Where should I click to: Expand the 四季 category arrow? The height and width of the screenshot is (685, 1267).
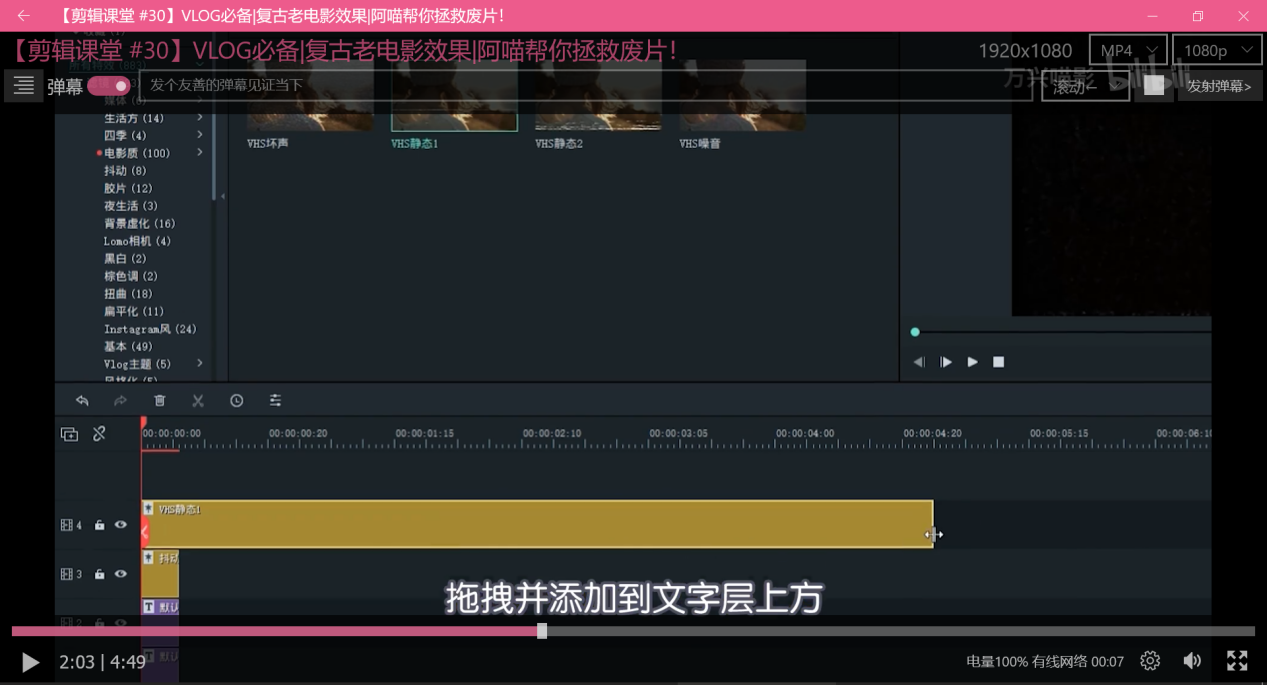pyautogui.click(x=200, y=135)
